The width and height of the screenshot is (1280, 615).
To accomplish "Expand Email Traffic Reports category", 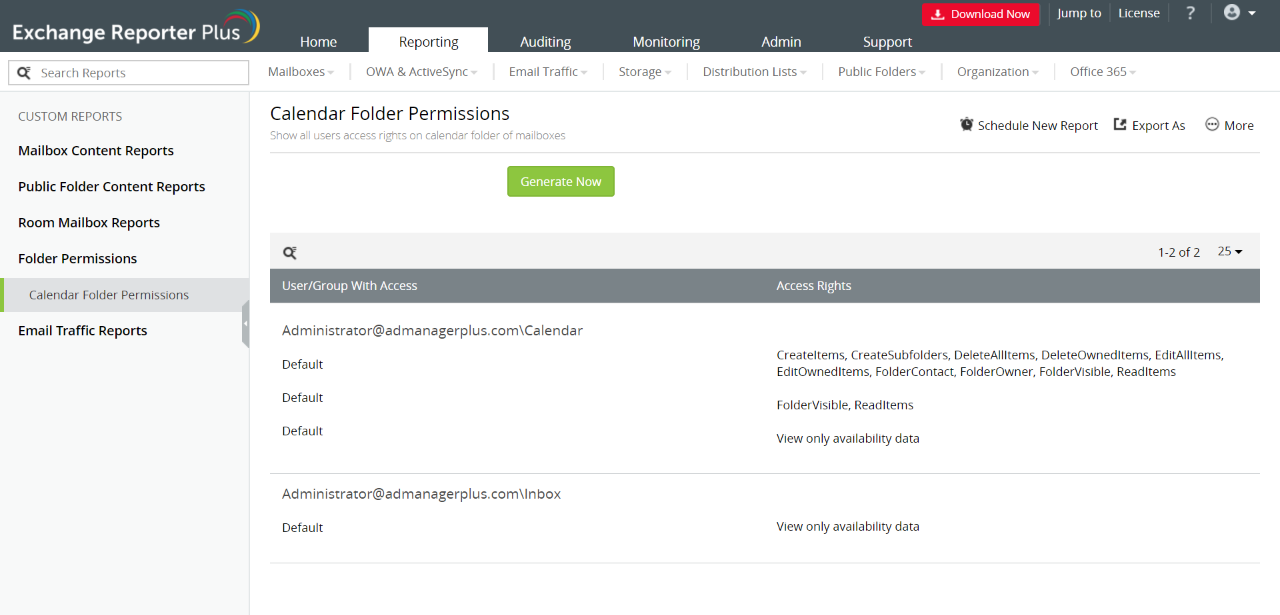I will point(83,331).
